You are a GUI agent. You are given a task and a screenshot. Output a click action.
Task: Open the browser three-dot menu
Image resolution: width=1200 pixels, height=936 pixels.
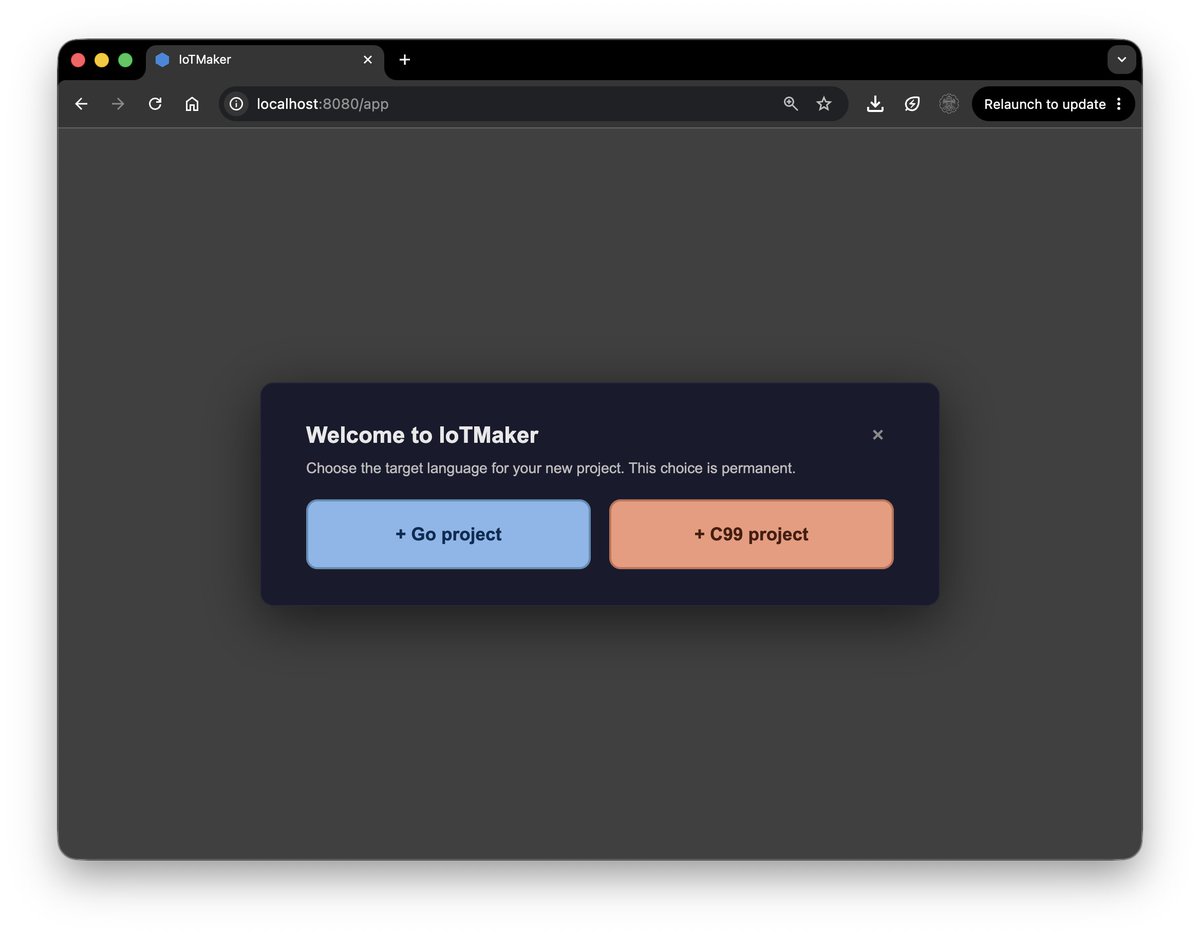click(1119, 104)
